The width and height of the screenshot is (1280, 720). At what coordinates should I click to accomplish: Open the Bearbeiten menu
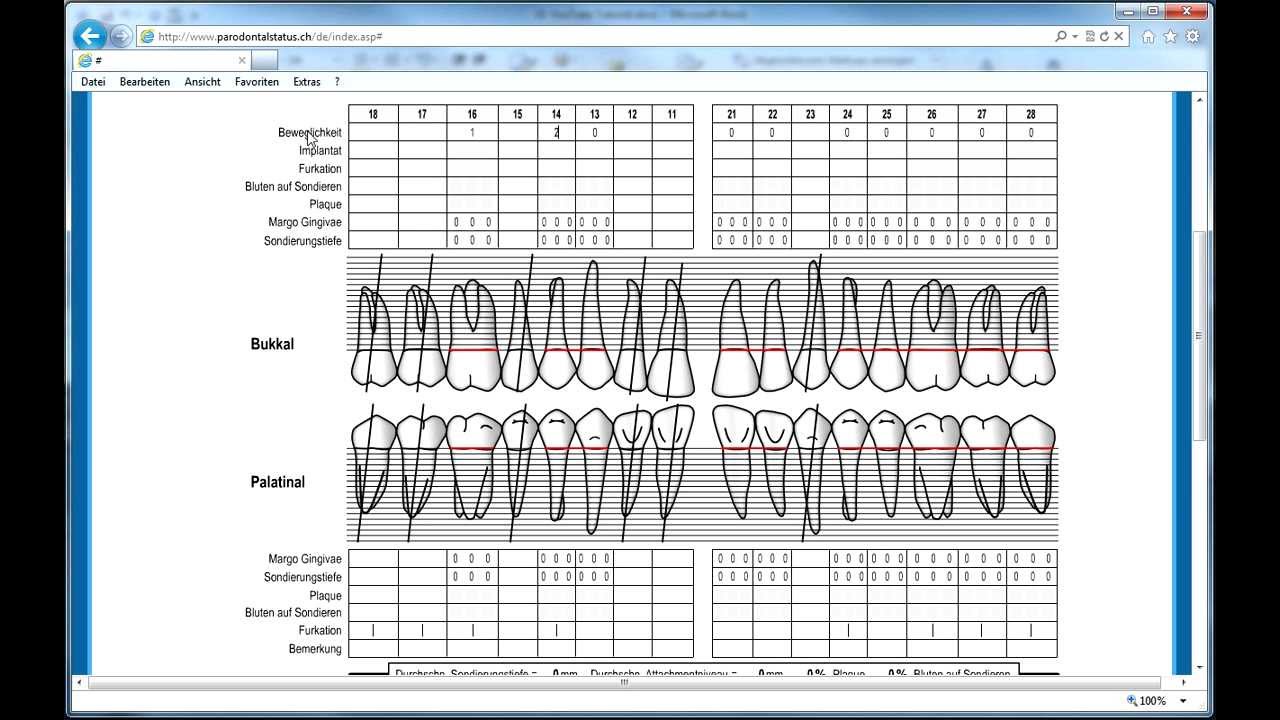(145, 82)
